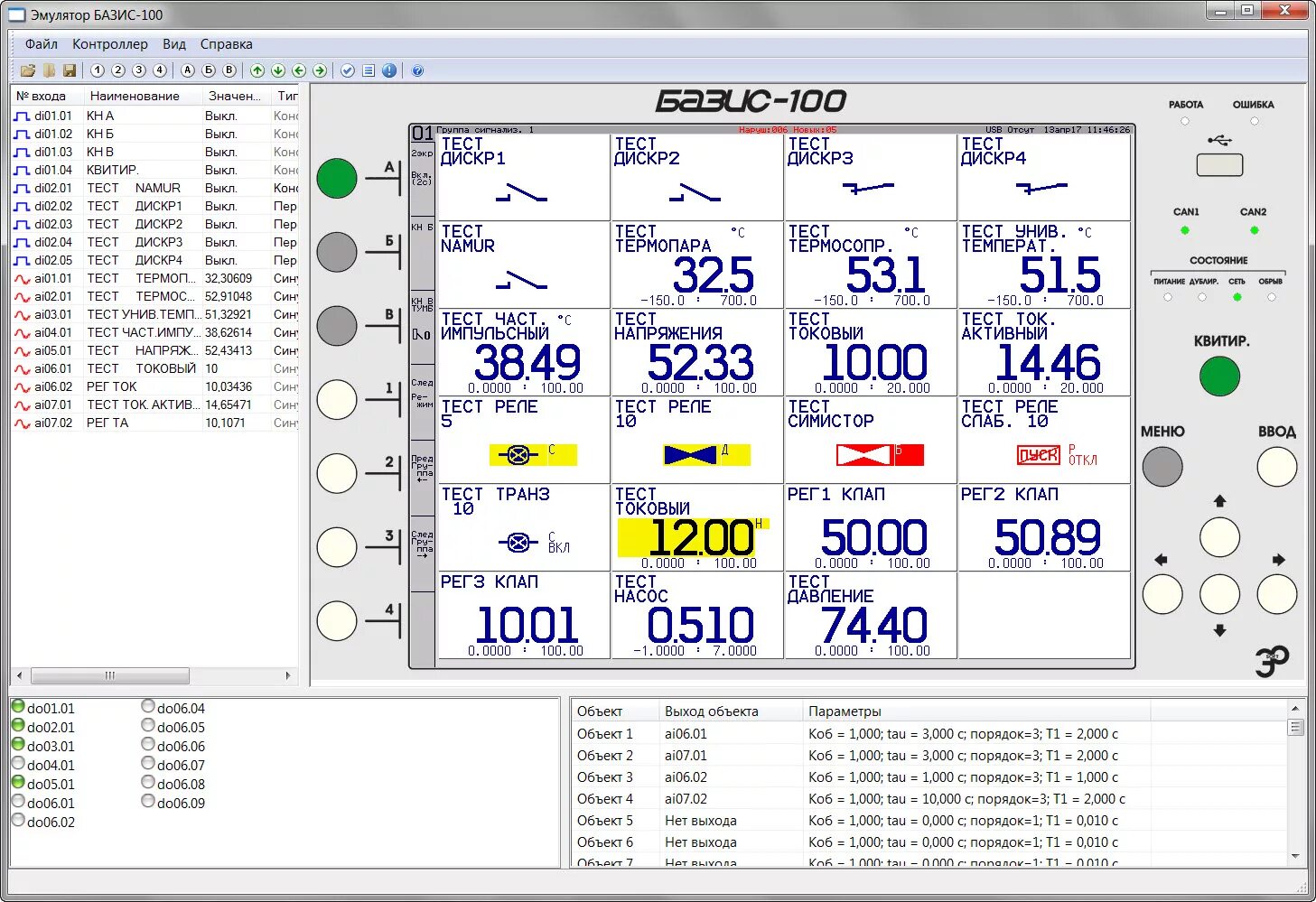Click the input list scroll right arrow
The image size is (1316, 902).
288,675
